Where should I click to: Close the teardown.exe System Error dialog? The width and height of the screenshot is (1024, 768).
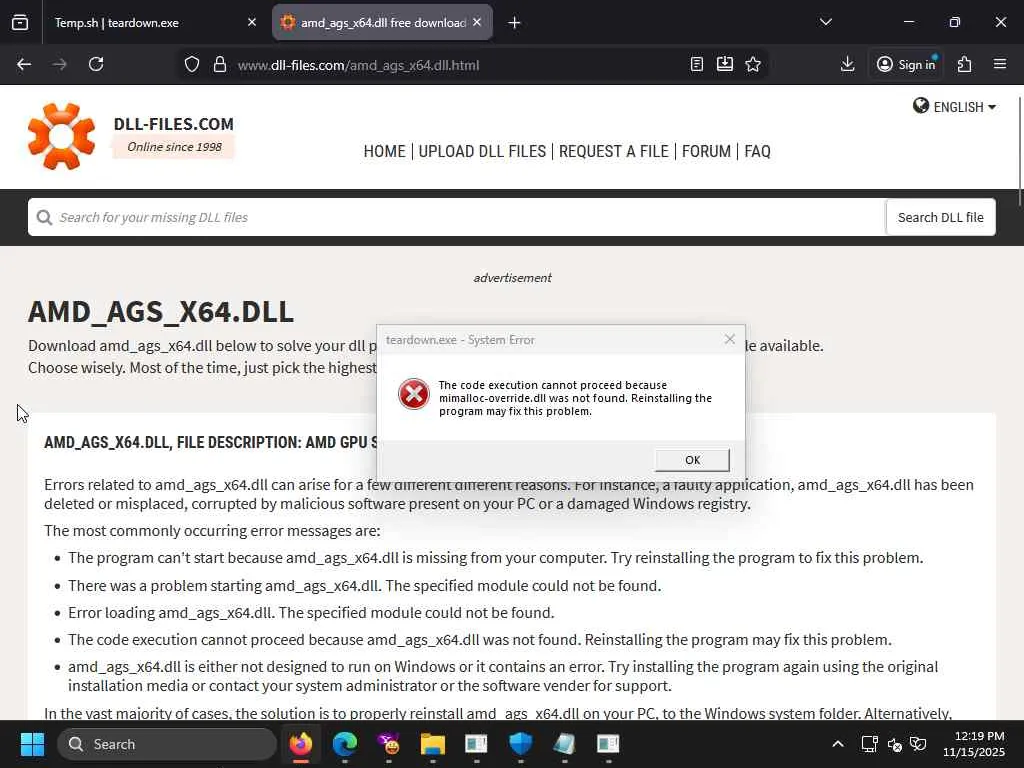point(729,339)
